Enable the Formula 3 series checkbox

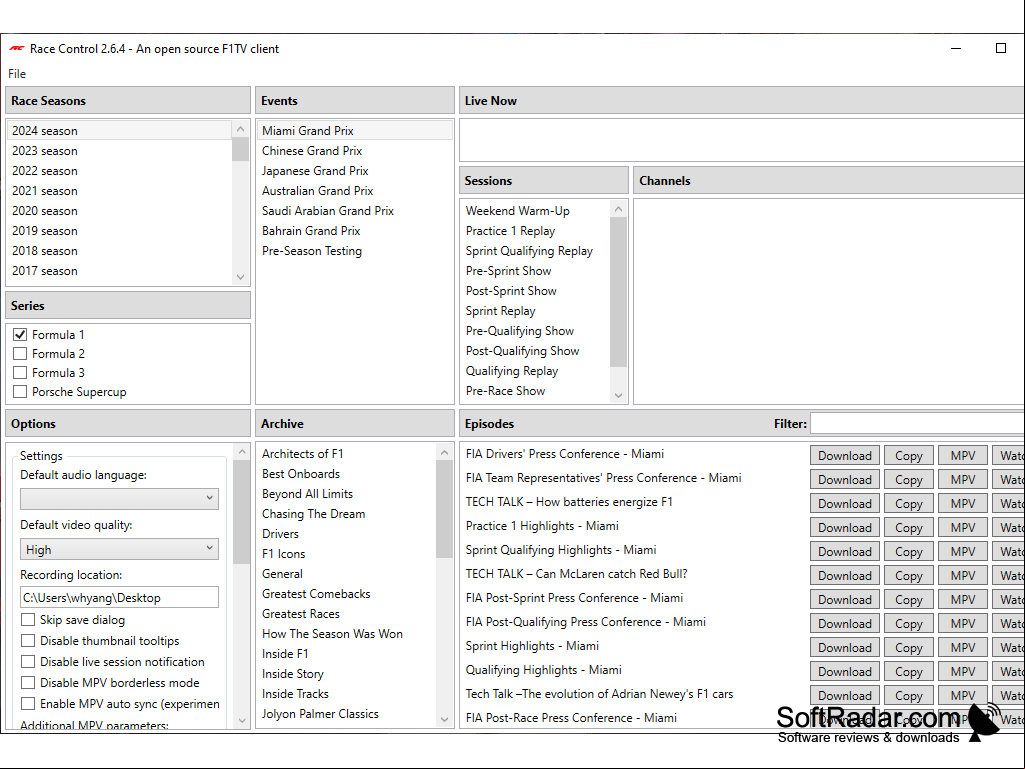(20, 373)
